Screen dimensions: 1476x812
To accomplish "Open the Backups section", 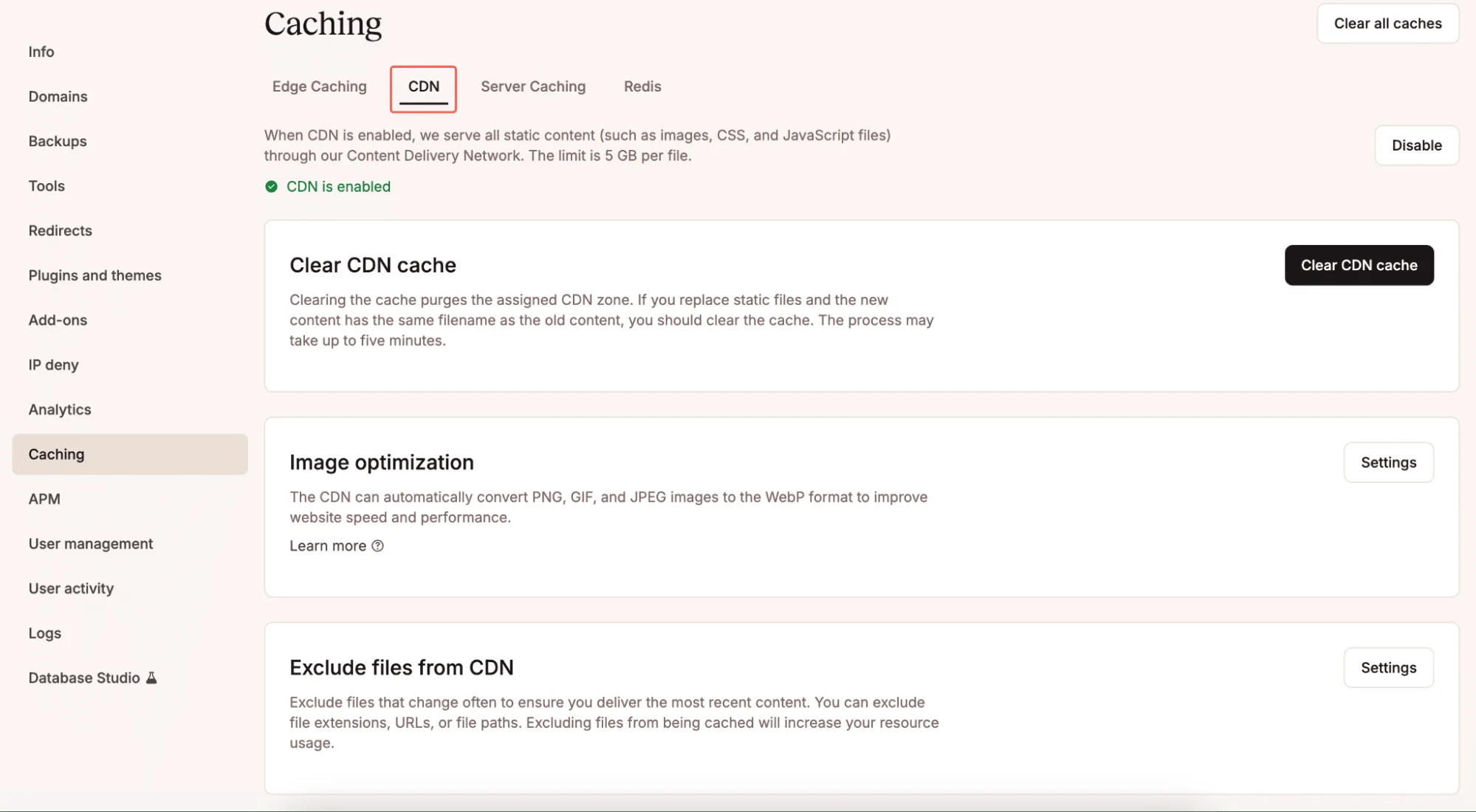I will coord(58,141).
